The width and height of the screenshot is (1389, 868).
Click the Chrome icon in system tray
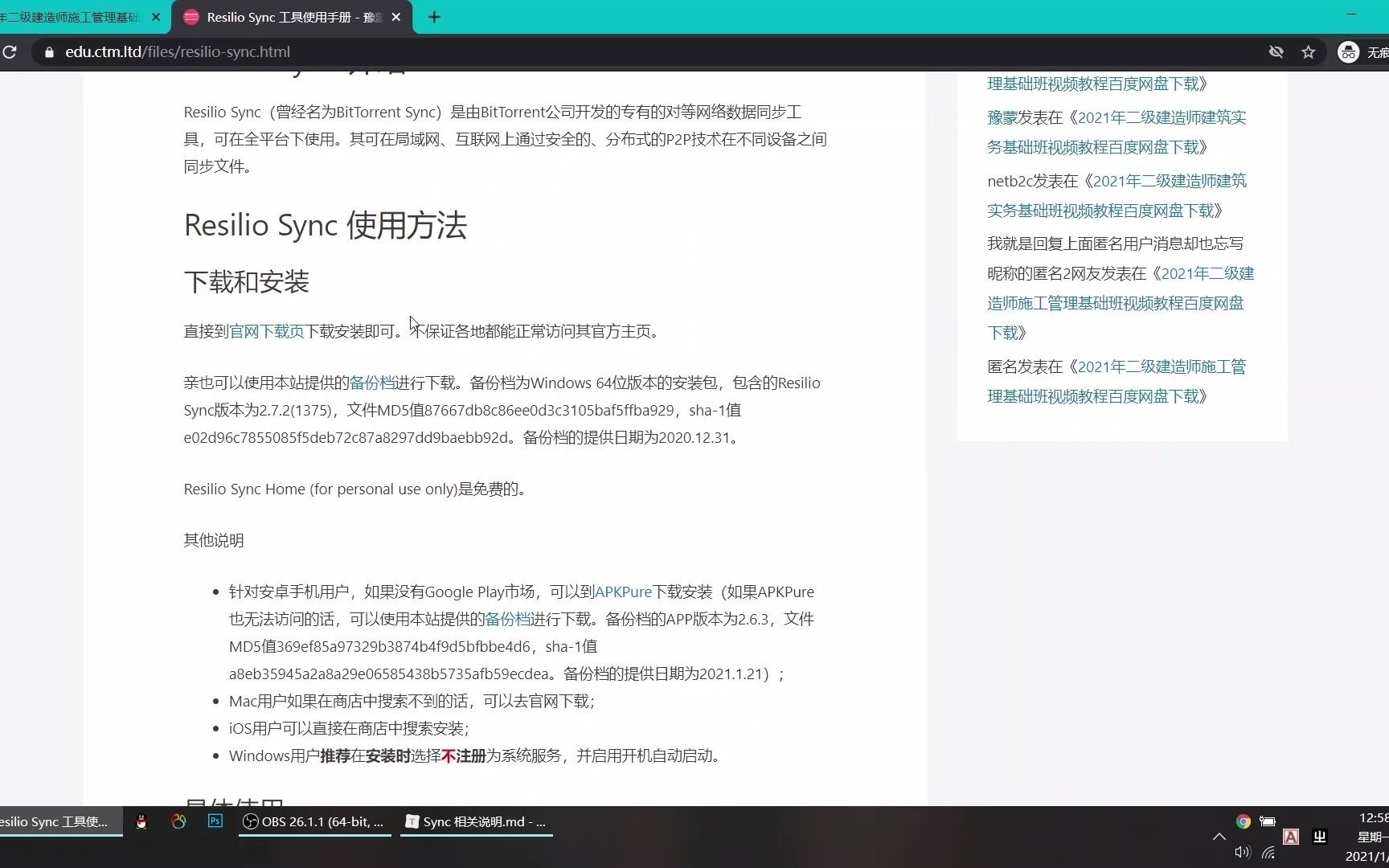tap(1244, 821)
